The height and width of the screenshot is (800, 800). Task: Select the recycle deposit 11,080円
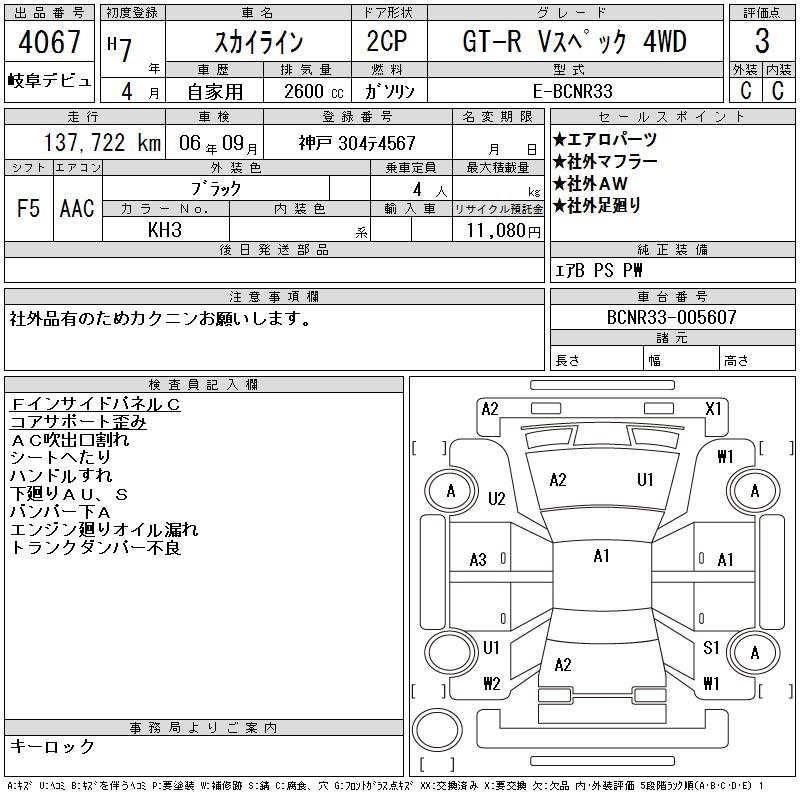[x=504, y=230]
